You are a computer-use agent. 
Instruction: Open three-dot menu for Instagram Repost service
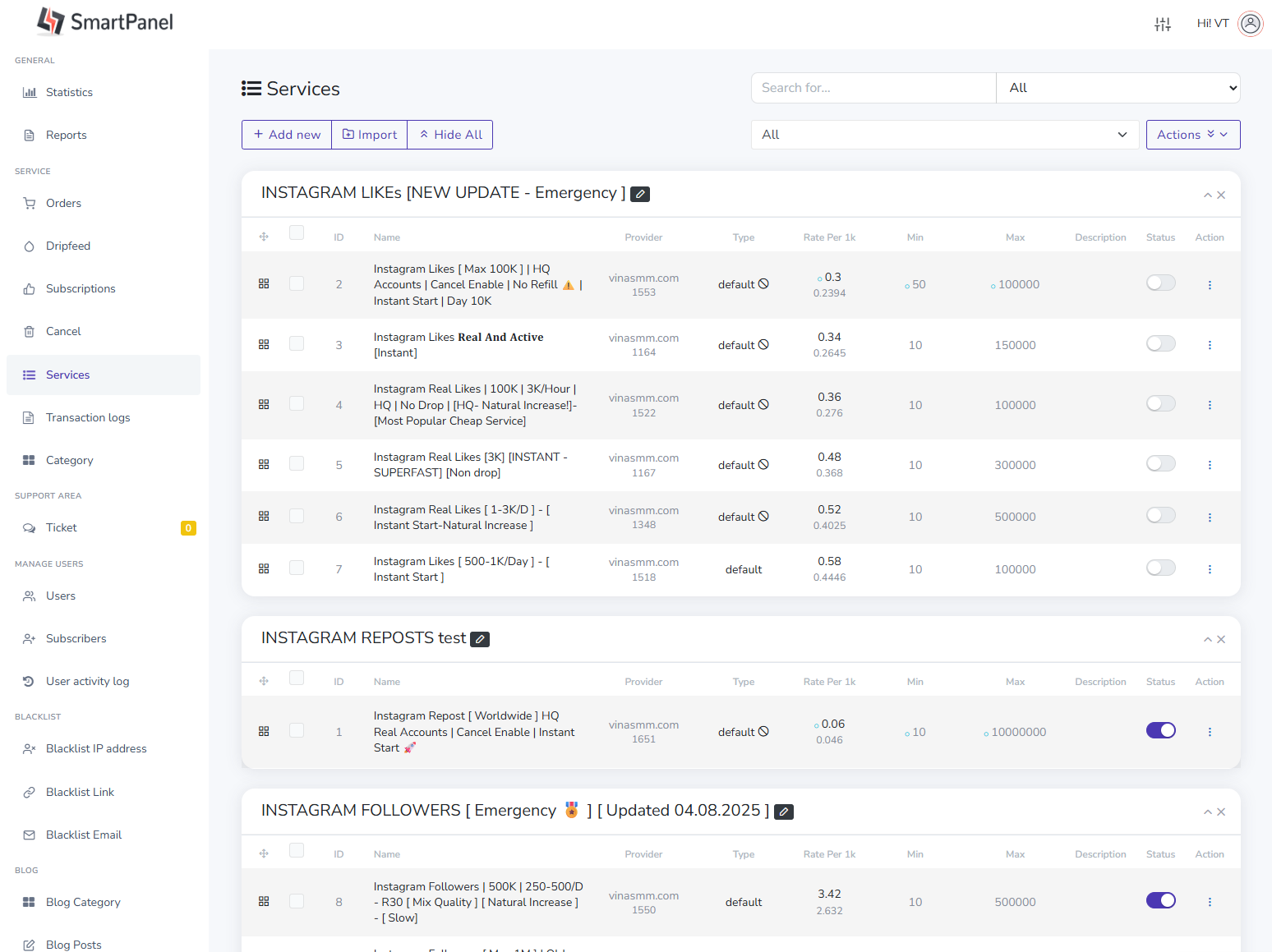(x=1209, y=732)
